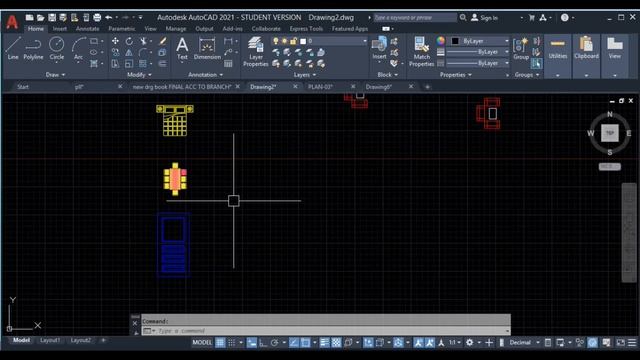Toggle dynamic input in status bar

point(252,342)
